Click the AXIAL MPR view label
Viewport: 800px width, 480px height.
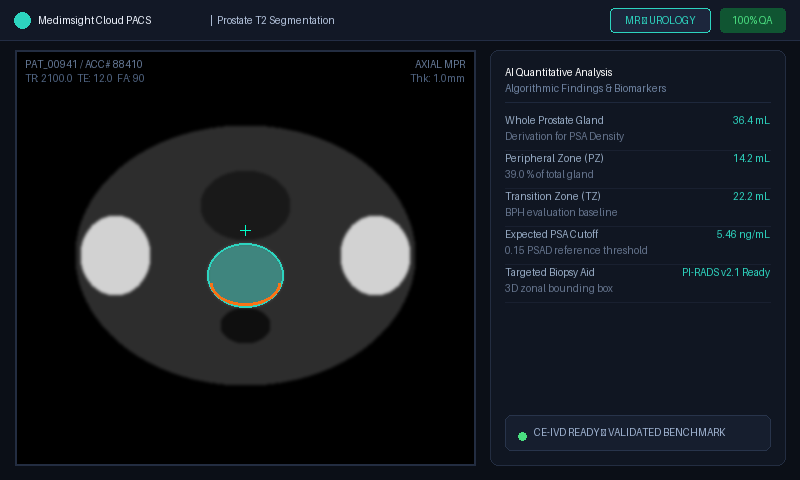coord(440,64)
